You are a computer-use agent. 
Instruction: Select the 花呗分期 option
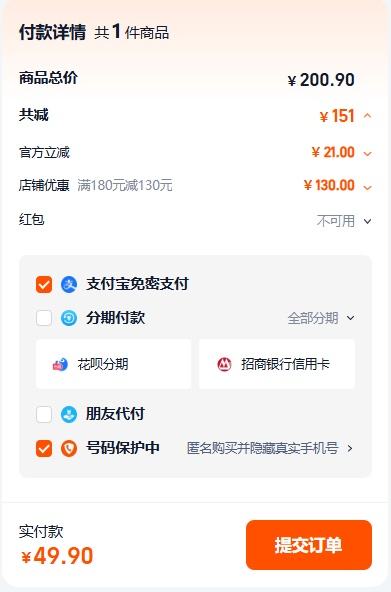(x=113, y=364)
